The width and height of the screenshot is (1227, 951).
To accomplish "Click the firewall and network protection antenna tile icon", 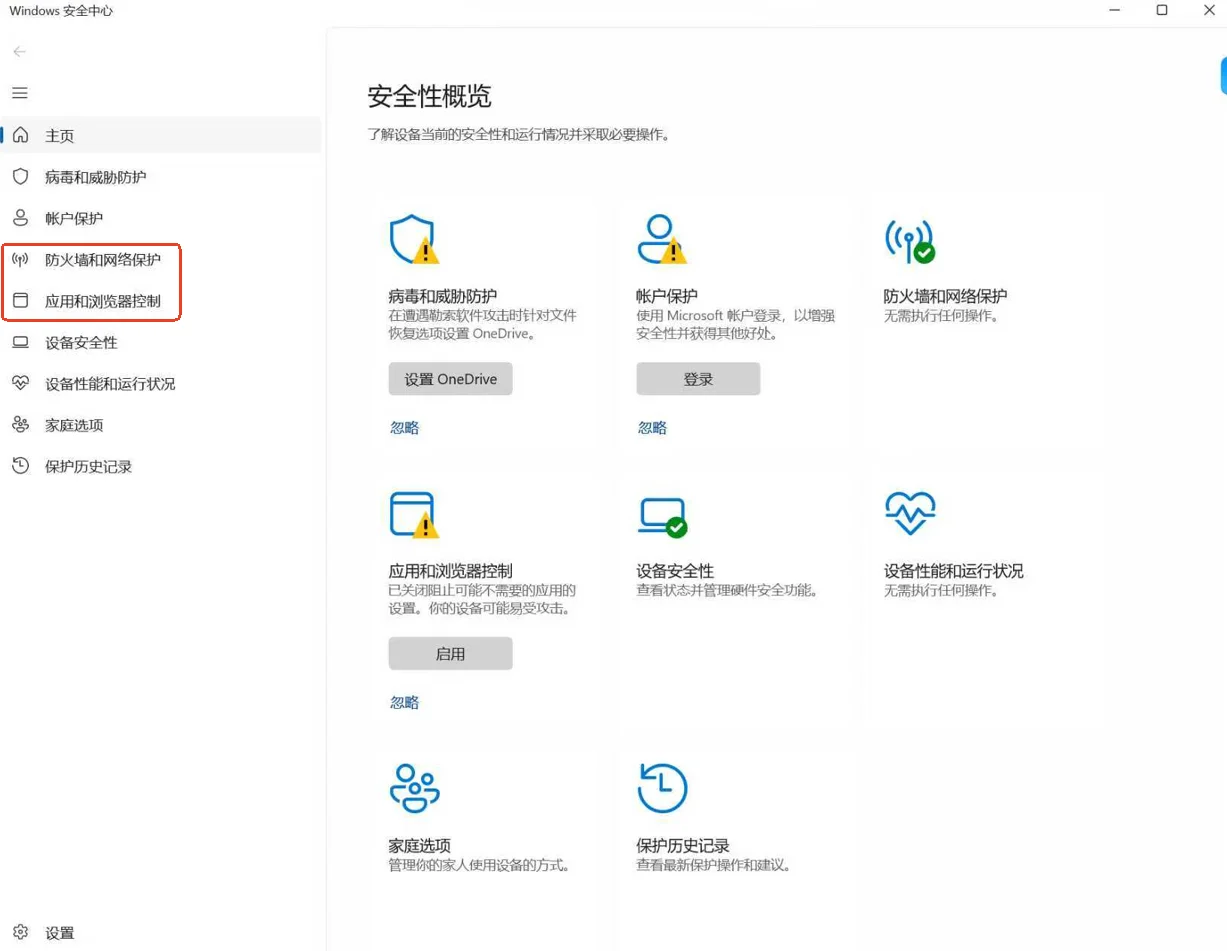I will (x=908, y=240).
